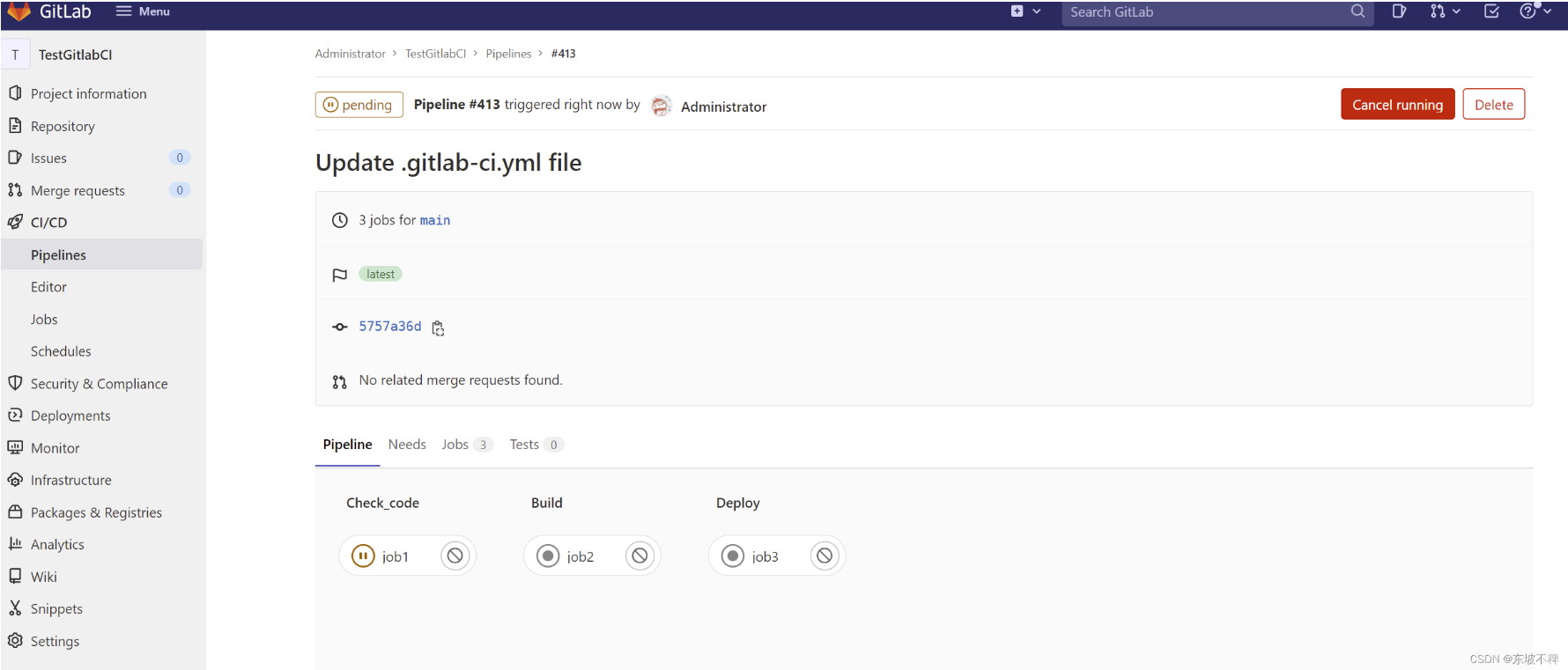The height and width of the screenshot is (670, 1568).
Task: Copy commit SHA with clipboard icon
Action: click(x=438, y=328)
